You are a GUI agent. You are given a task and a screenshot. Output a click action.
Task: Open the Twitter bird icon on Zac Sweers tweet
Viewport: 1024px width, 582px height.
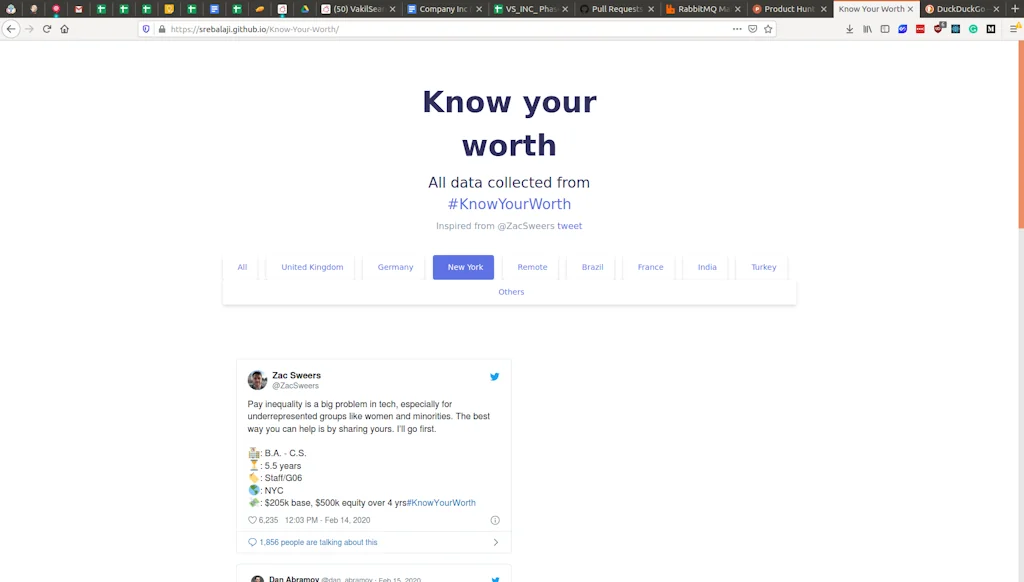click(x=494, y=377)
